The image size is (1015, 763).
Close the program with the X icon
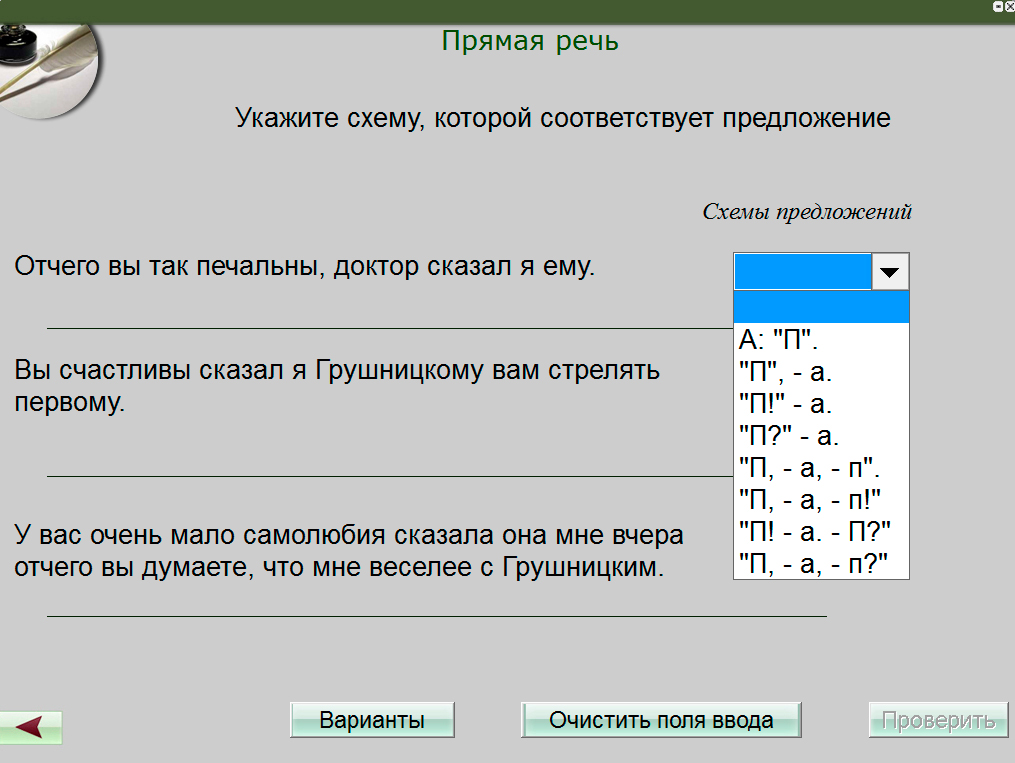coord(1009,6)
